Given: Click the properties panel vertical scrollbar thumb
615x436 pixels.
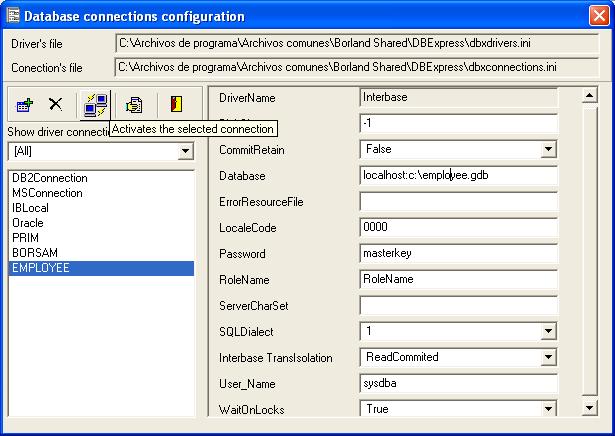Looking at the screenshot, I should tap(590, 251).
